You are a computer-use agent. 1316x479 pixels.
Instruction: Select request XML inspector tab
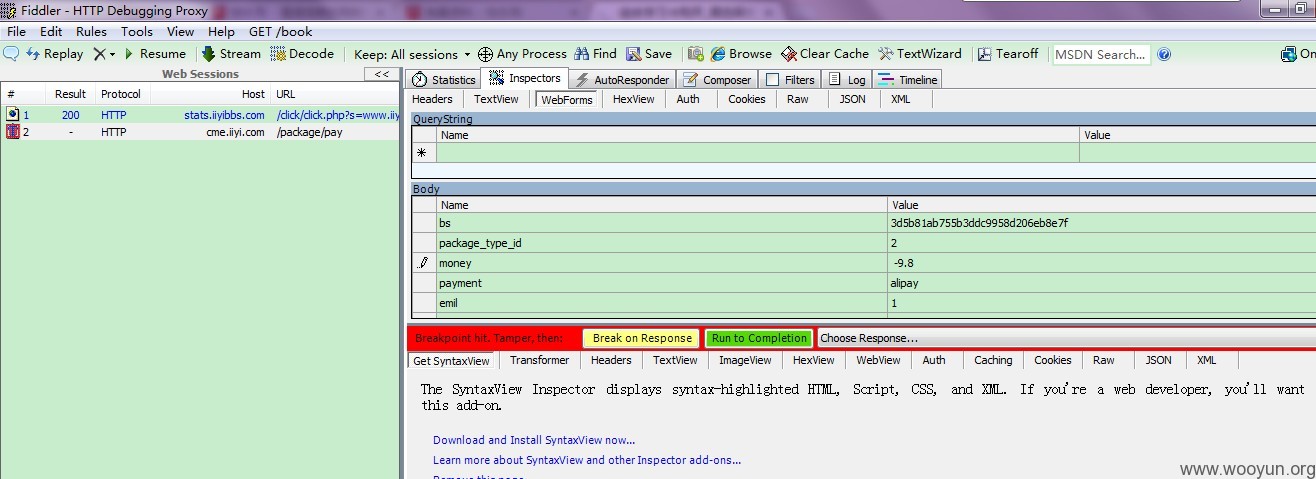[900, 99]
